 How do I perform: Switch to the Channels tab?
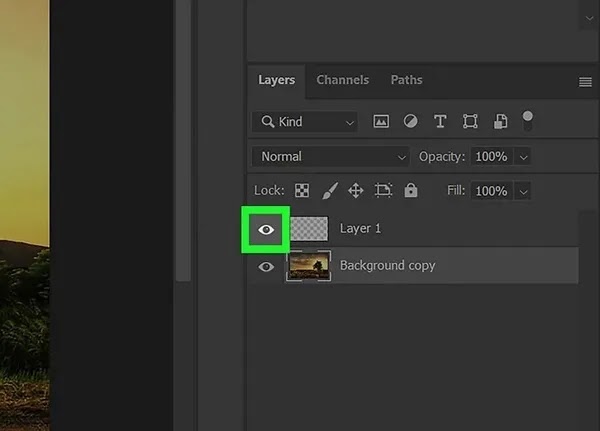tap(342, 80)
